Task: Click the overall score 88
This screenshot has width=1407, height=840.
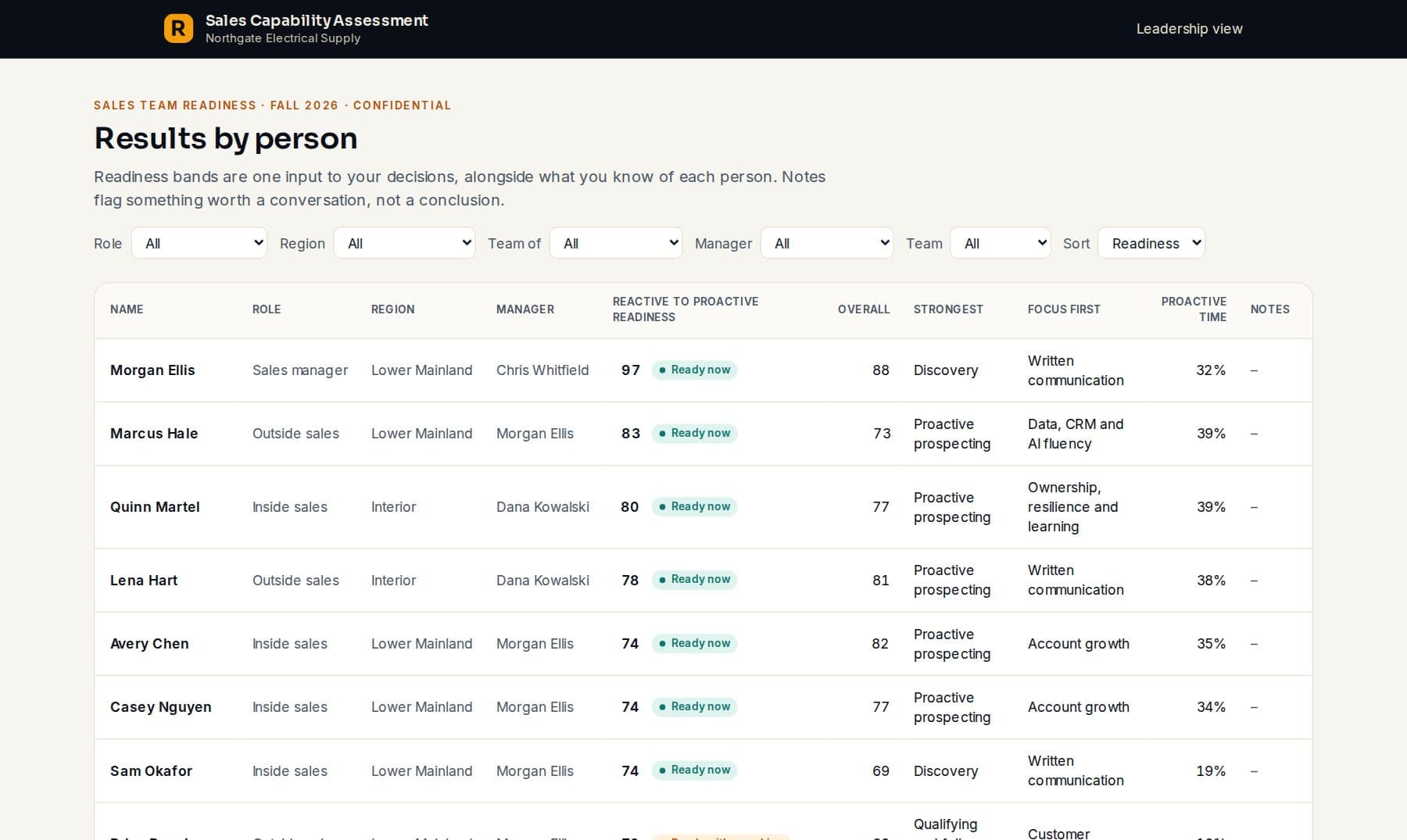Action: (x=881, y=370)
